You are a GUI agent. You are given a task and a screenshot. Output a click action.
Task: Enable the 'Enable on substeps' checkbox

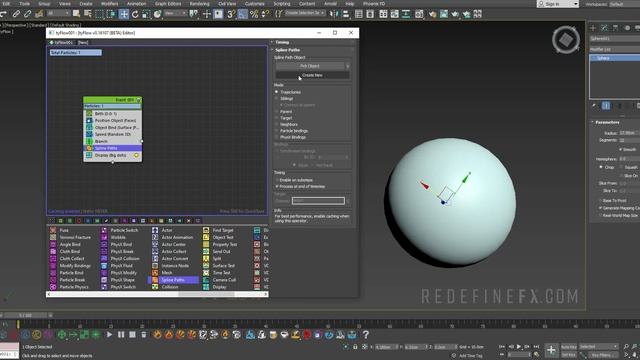tap(277, 180)
